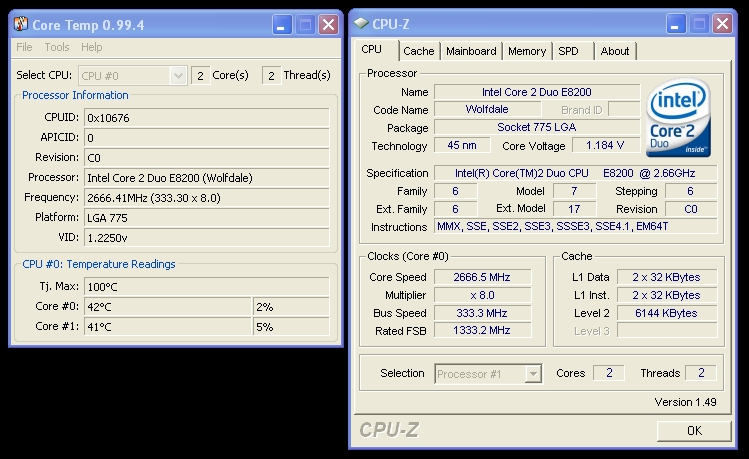The height and width of the screenshot is (459, 749).
Task: Open the File menu in Core Temp
Action: pos(24,47)
